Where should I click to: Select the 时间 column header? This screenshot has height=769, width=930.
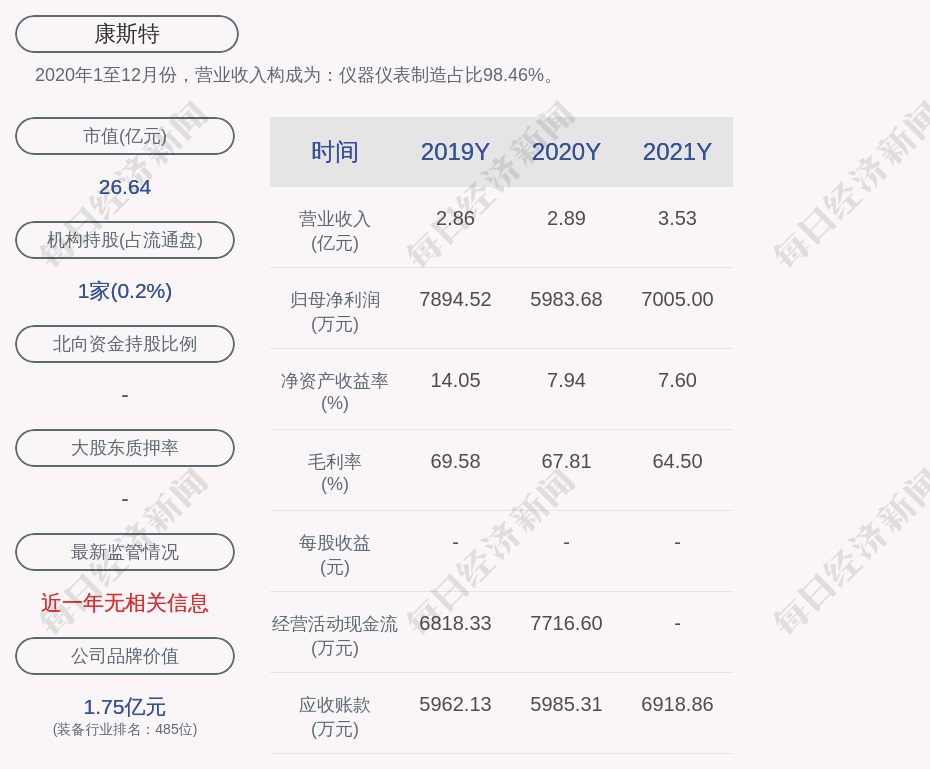(x=335, y=152)
